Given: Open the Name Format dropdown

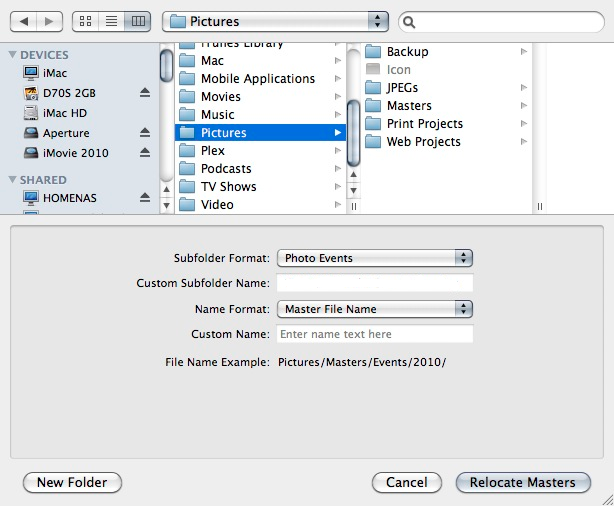Looking at the screenshot, I should (374, 309).
